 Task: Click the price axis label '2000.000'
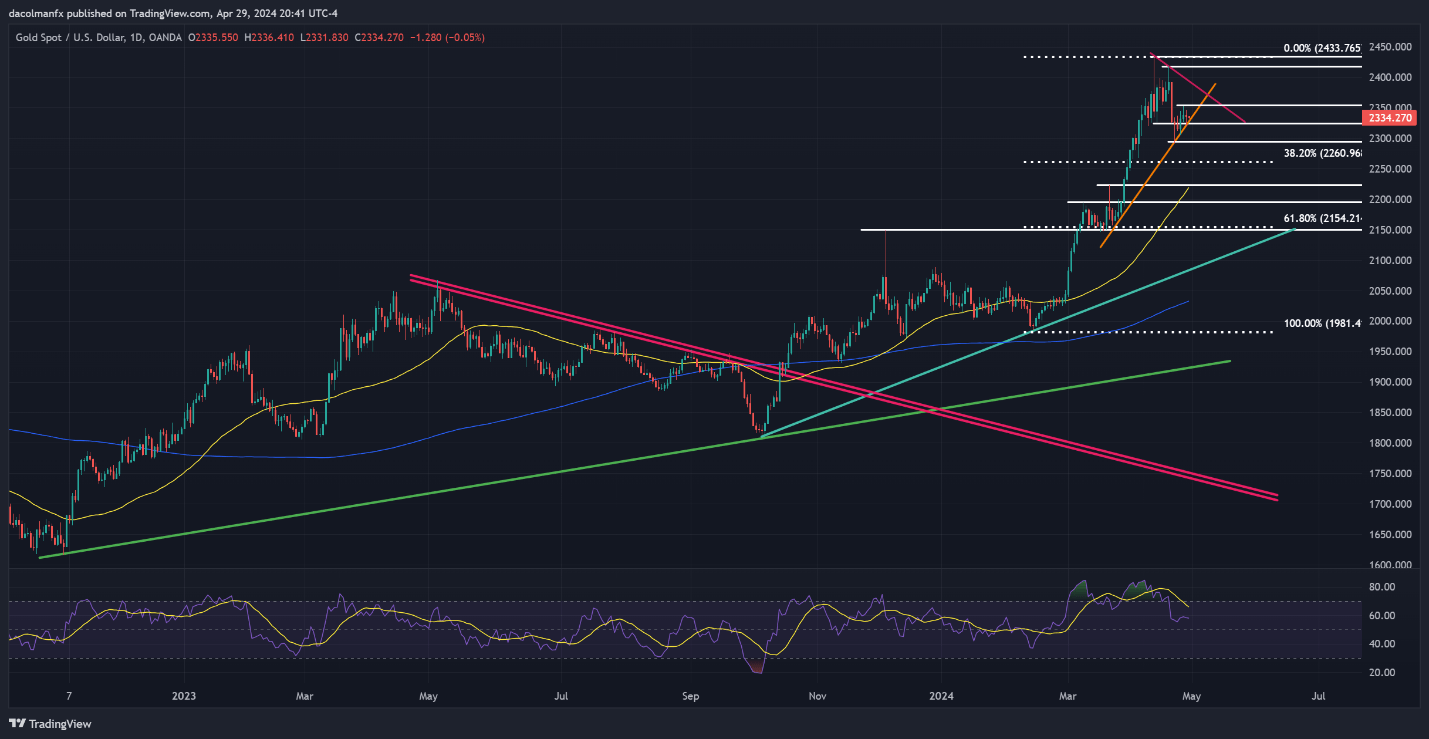click(x=1390, y=321)
